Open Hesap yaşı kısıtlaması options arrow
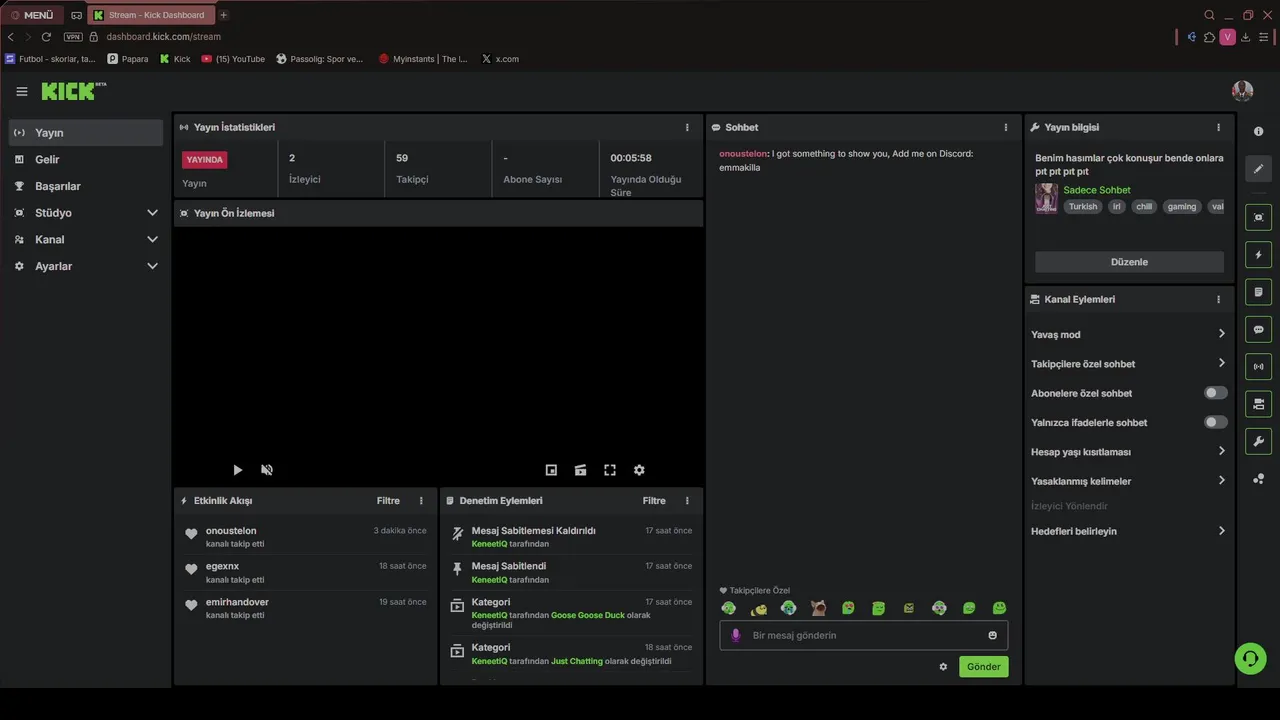 (1221, 451)
